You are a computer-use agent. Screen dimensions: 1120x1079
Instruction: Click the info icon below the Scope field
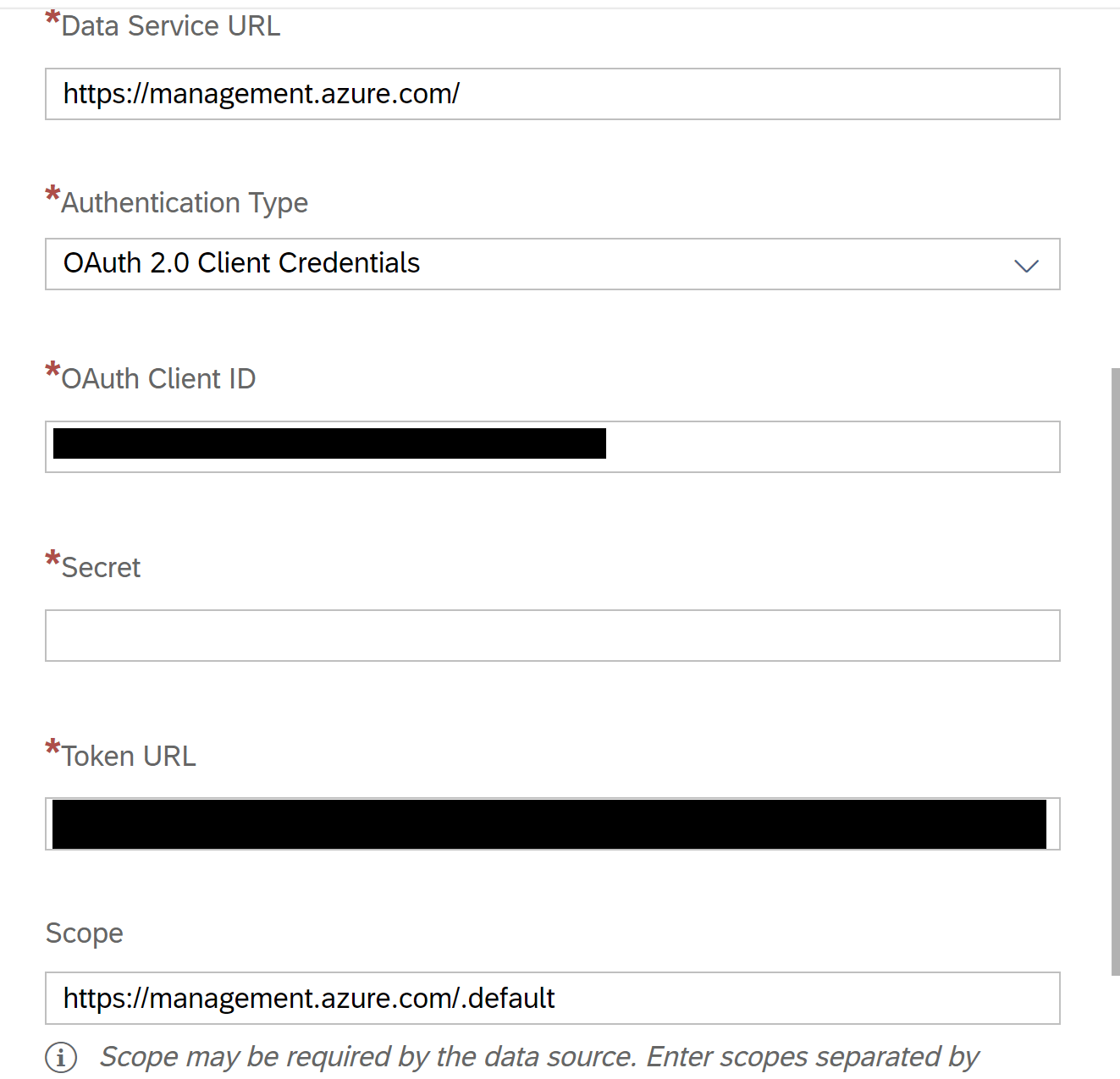(60, 1057)
